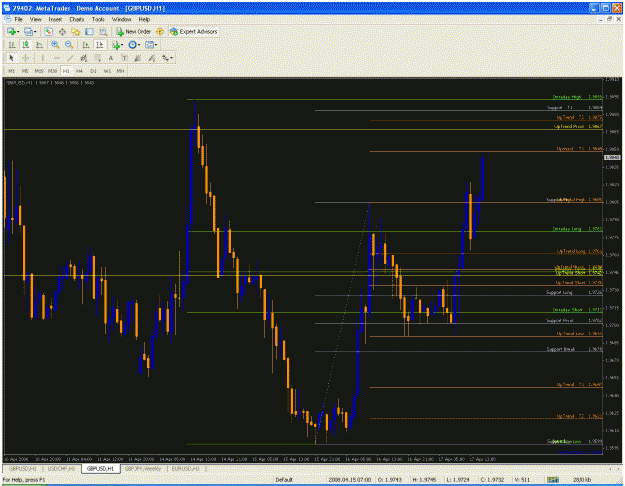Screen dimensions: 625x486
Task: Draw a vertical line tool
Action: pos(43,58)
